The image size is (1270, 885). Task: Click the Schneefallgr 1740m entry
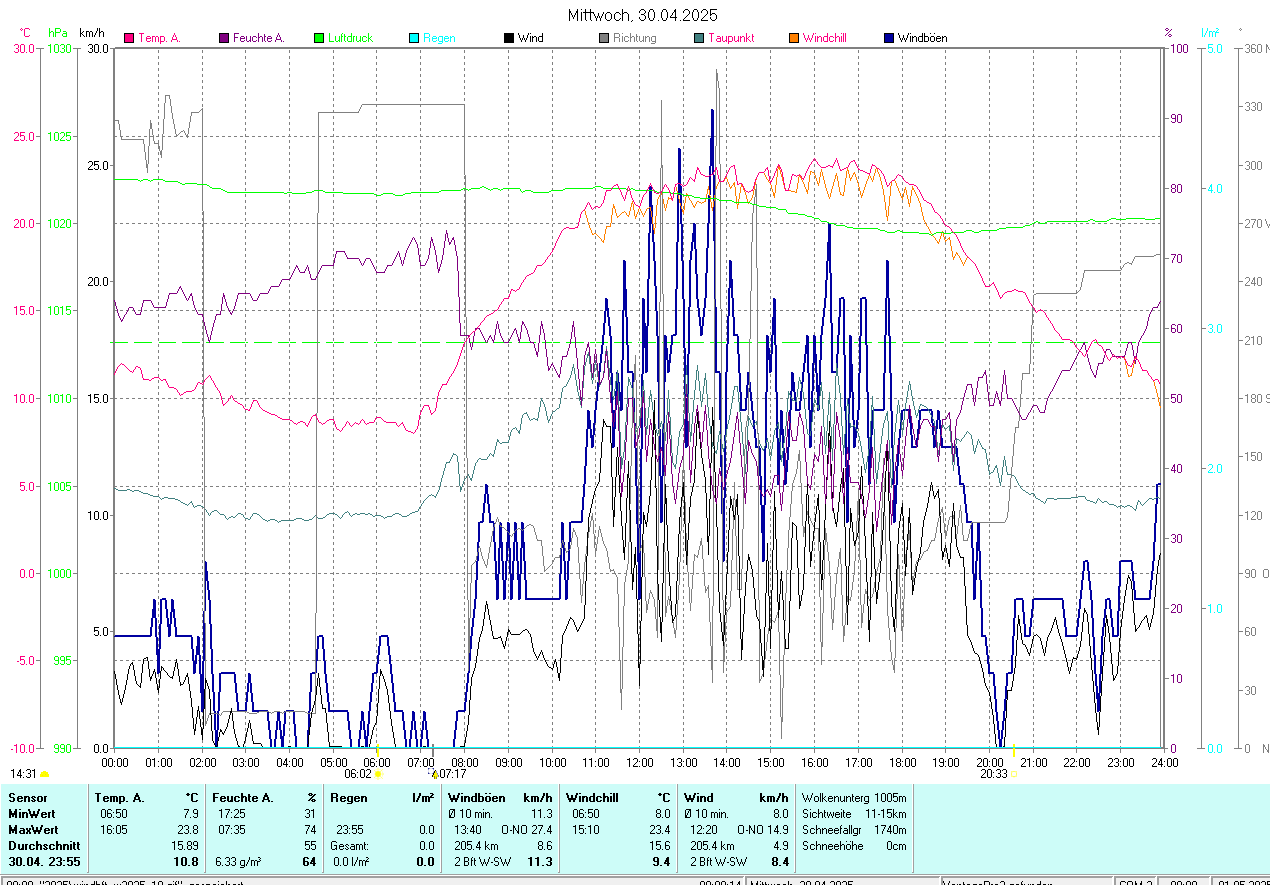[855, 830]
